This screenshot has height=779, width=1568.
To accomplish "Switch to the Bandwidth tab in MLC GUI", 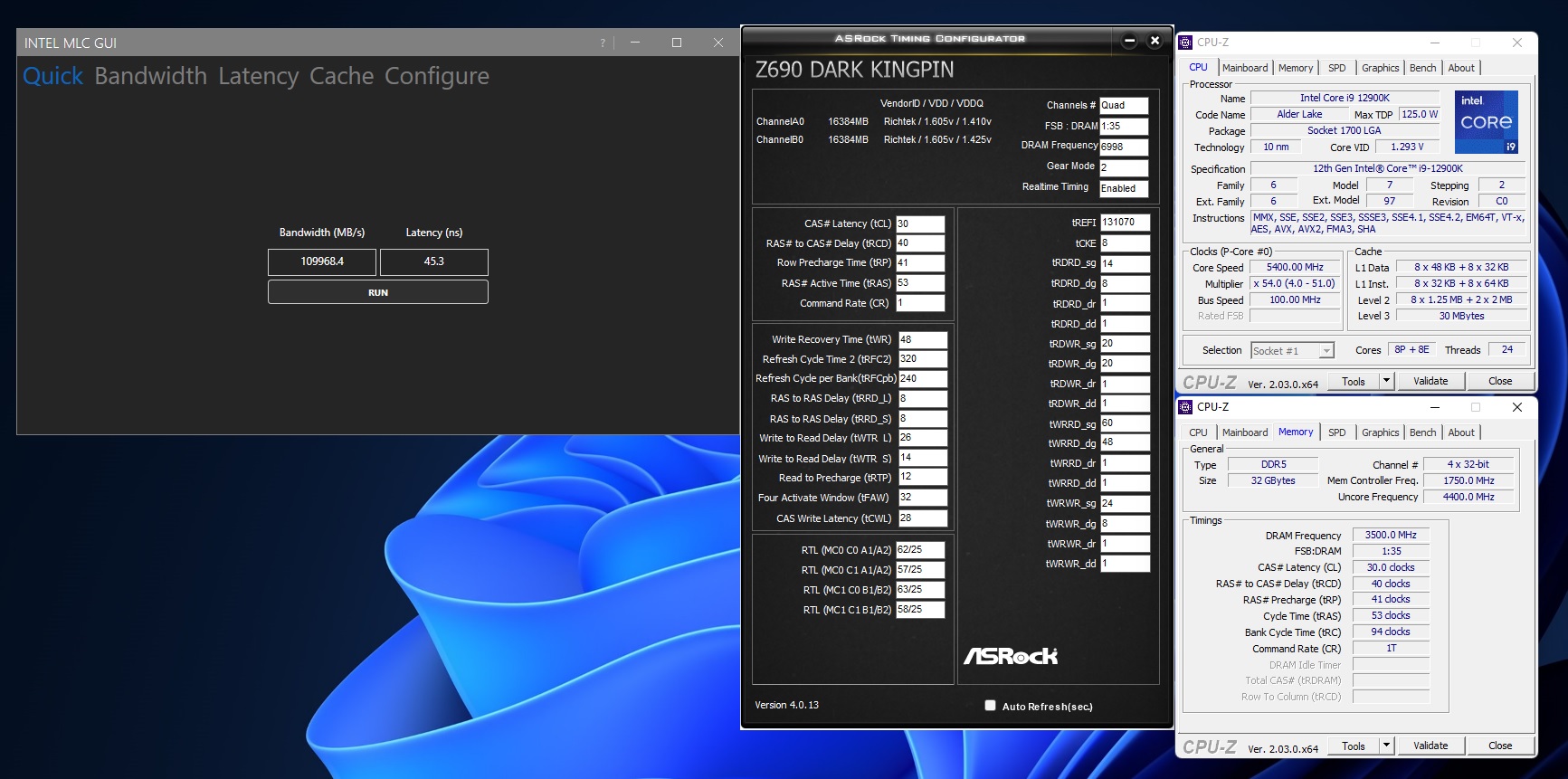I will [x=150, y=76].
